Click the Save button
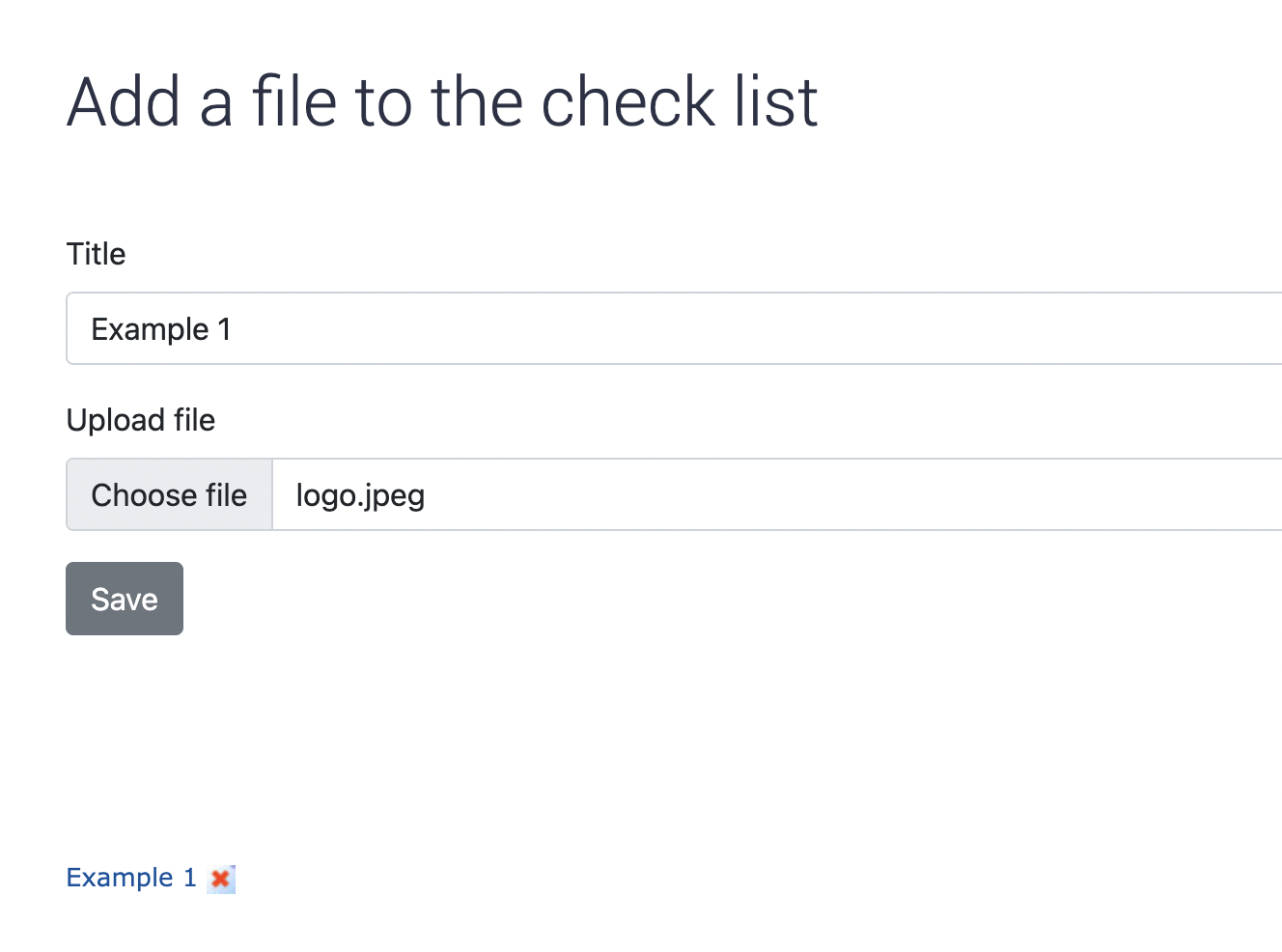 coord(125,599)
